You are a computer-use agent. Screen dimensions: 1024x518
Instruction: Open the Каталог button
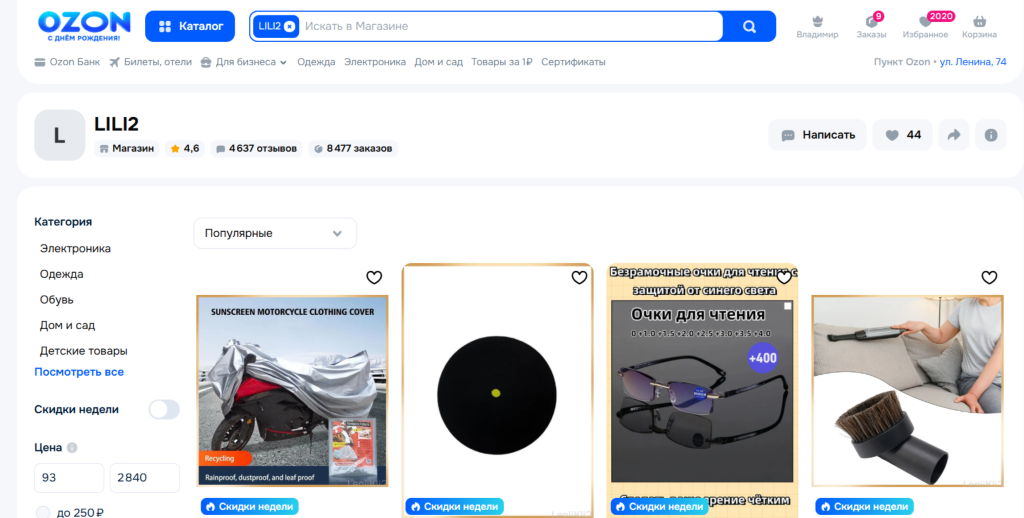(190, 26)
